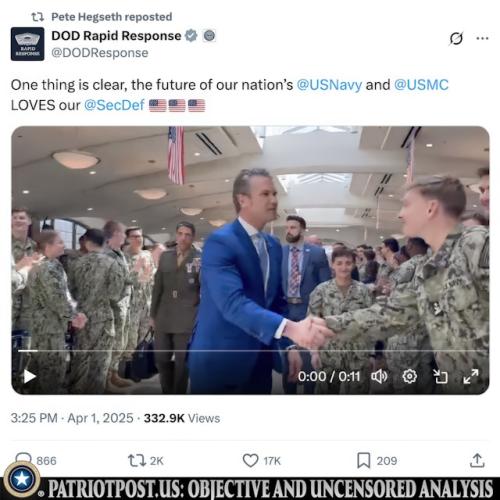Open the post timestamp 3:25 PM Apr 1, 2025
The width and height of the screenshot is (500, 500).
pos(72,418)
